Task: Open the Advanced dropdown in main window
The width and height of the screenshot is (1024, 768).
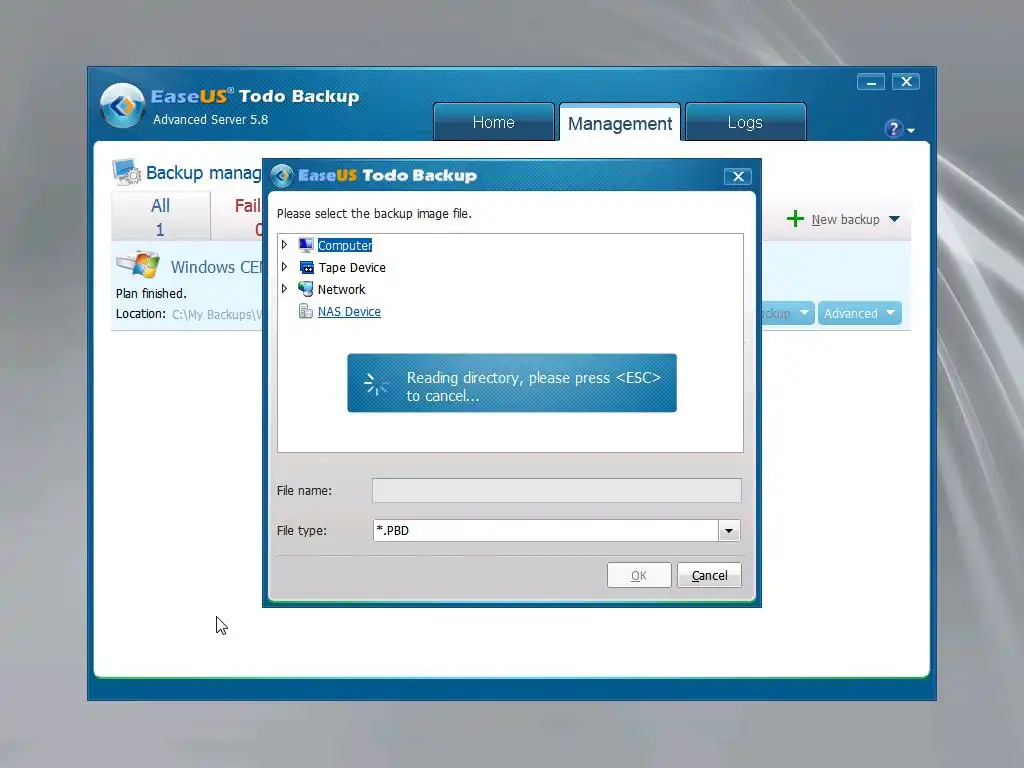Action: coord(859,313)
